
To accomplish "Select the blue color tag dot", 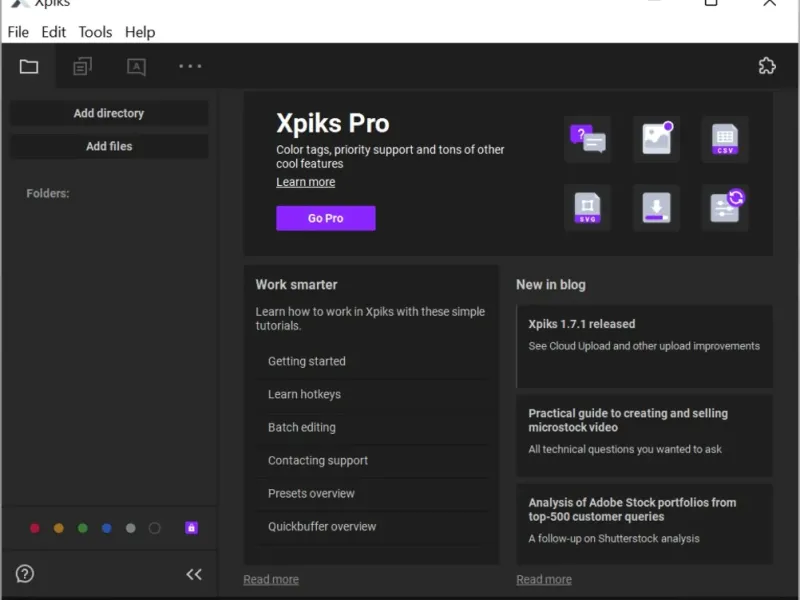I will coord(107,528).
